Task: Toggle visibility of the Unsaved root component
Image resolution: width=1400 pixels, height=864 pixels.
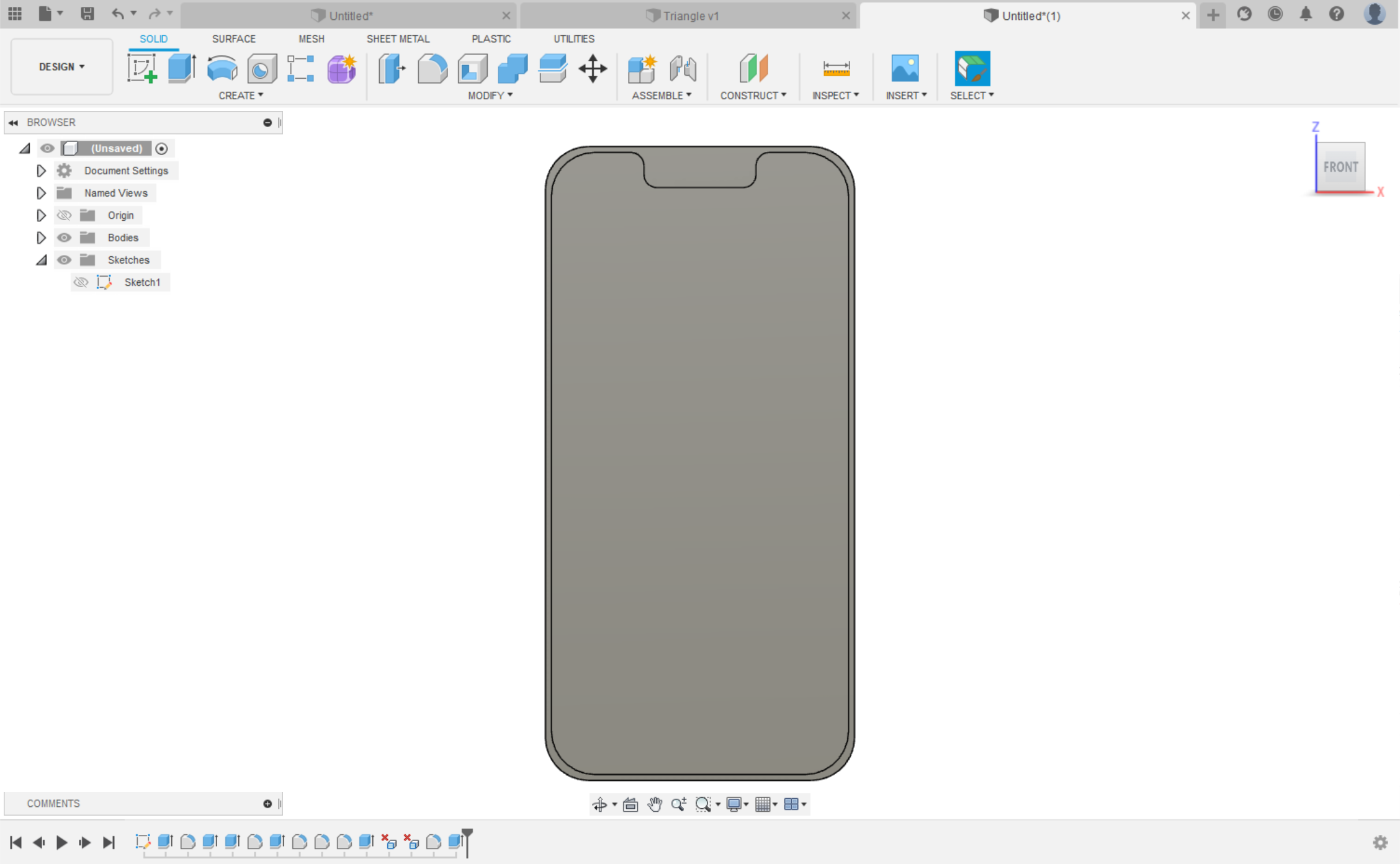Action: (47, 148)
